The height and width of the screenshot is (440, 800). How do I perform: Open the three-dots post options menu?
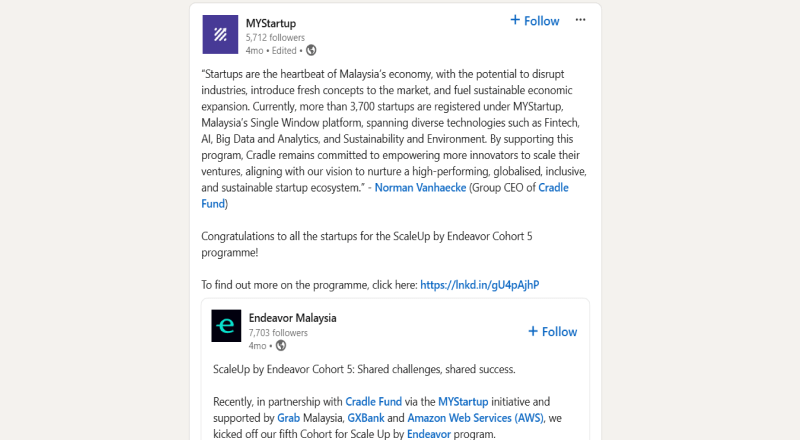pos(580,20)
